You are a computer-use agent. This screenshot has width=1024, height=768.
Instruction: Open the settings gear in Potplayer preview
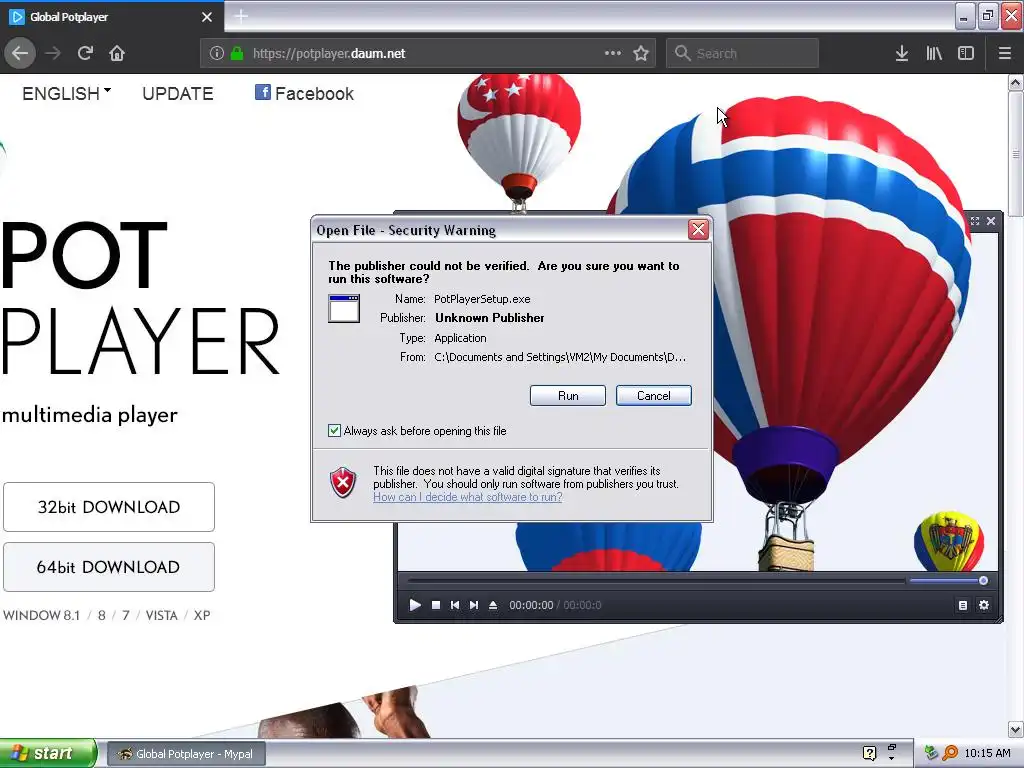click(x=984, y=605)
